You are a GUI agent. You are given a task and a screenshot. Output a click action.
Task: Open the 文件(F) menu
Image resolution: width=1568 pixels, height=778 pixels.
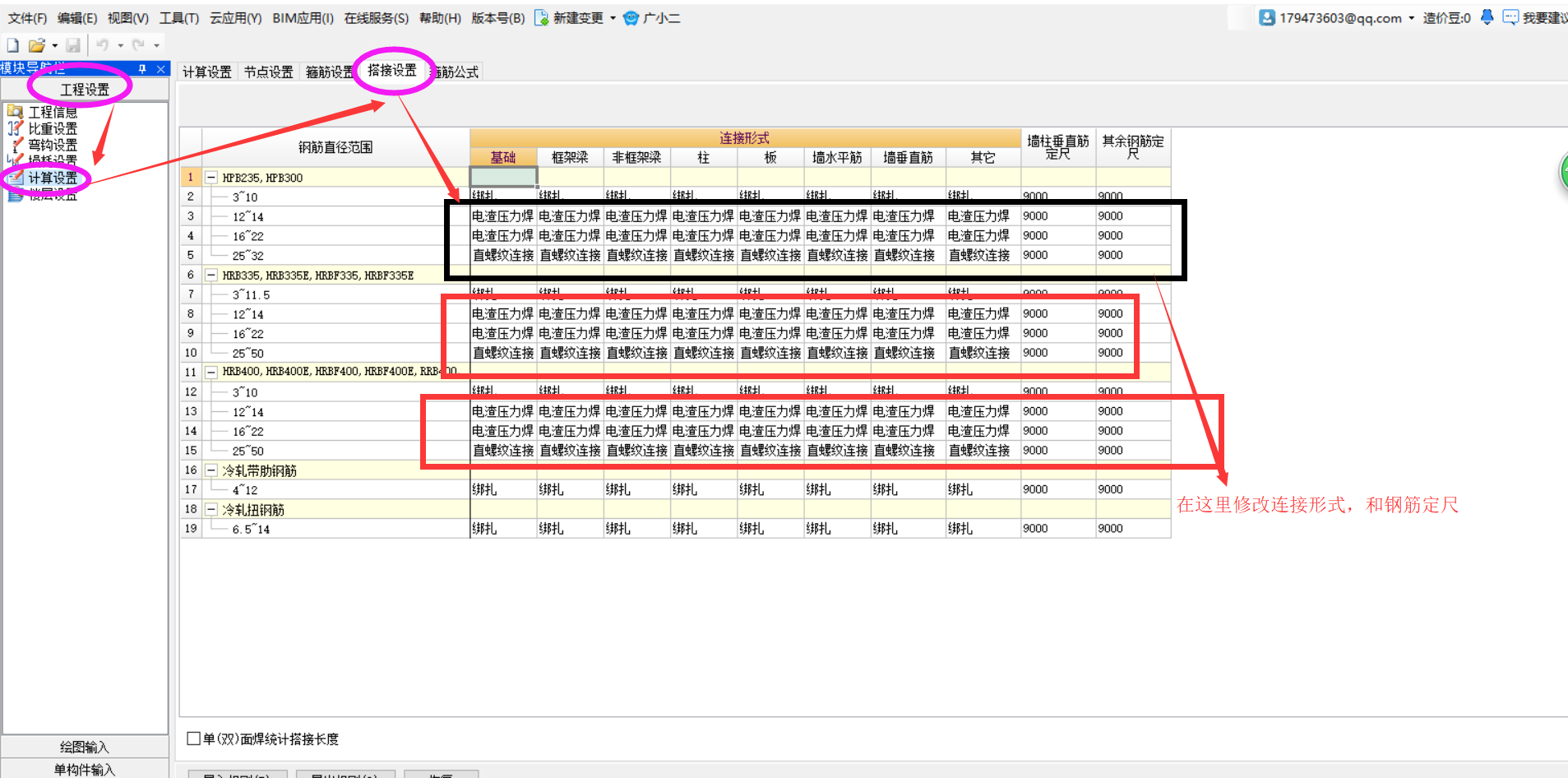point(27,18)
